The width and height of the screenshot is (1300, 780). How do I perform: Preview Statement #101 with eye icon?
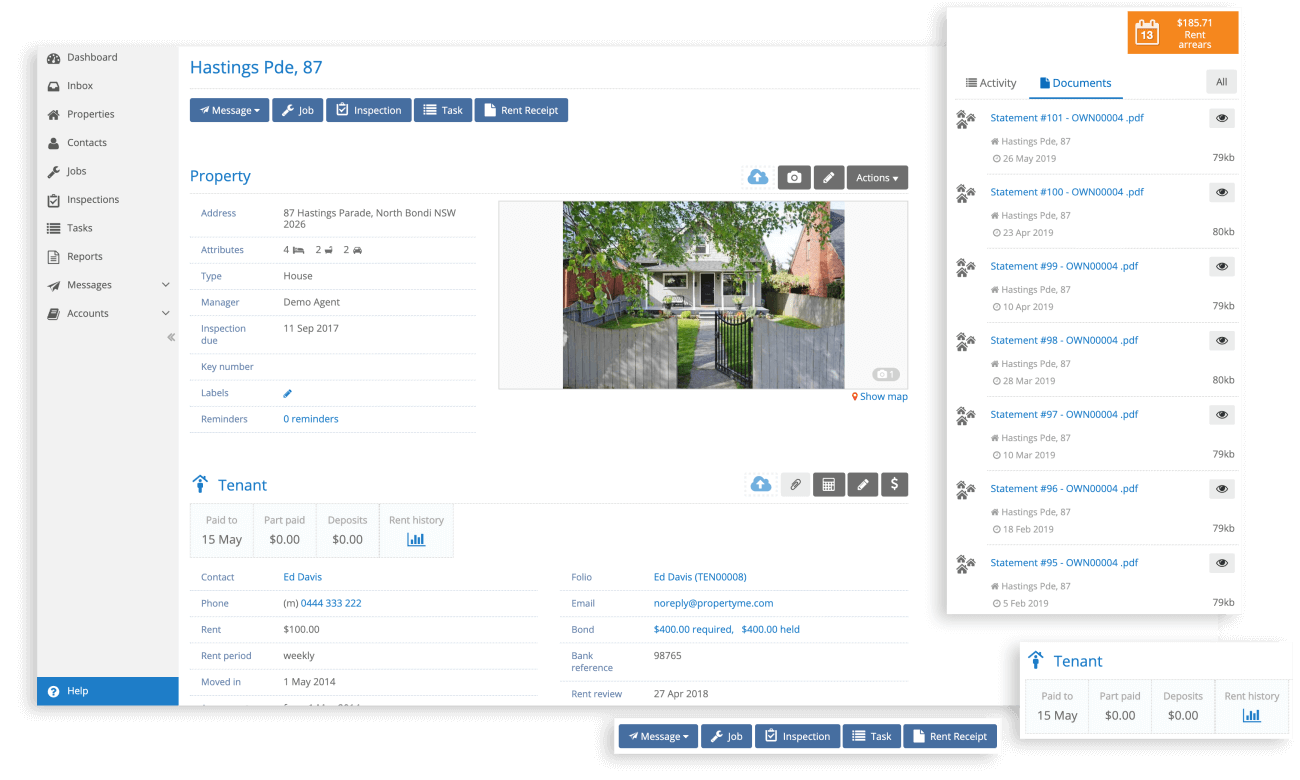1222,118
